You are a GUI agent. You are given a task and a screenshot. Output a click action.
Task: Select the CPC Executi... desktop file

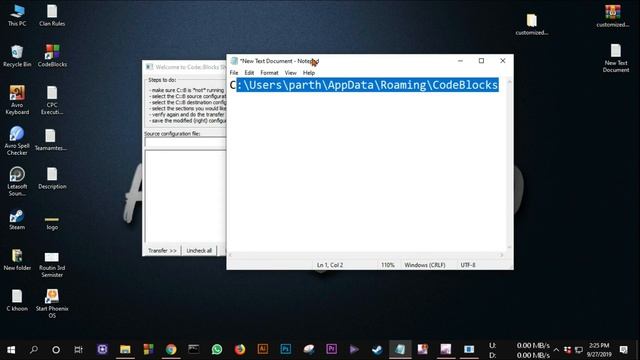[x=52, y=100]
